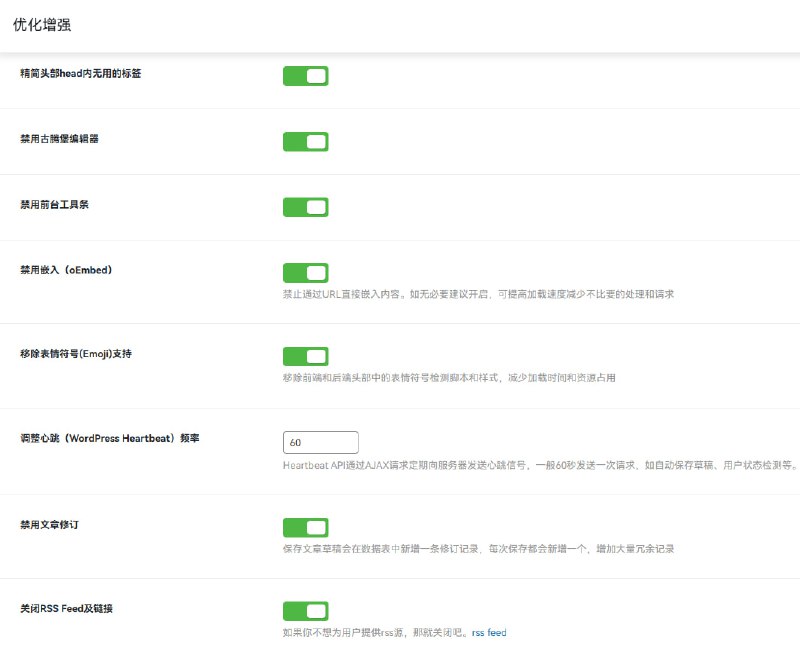Image resolution: width=800 pixels, height=661 pixels.
Task: Click the Heartbeat API description text
Action: coord(538,464)
